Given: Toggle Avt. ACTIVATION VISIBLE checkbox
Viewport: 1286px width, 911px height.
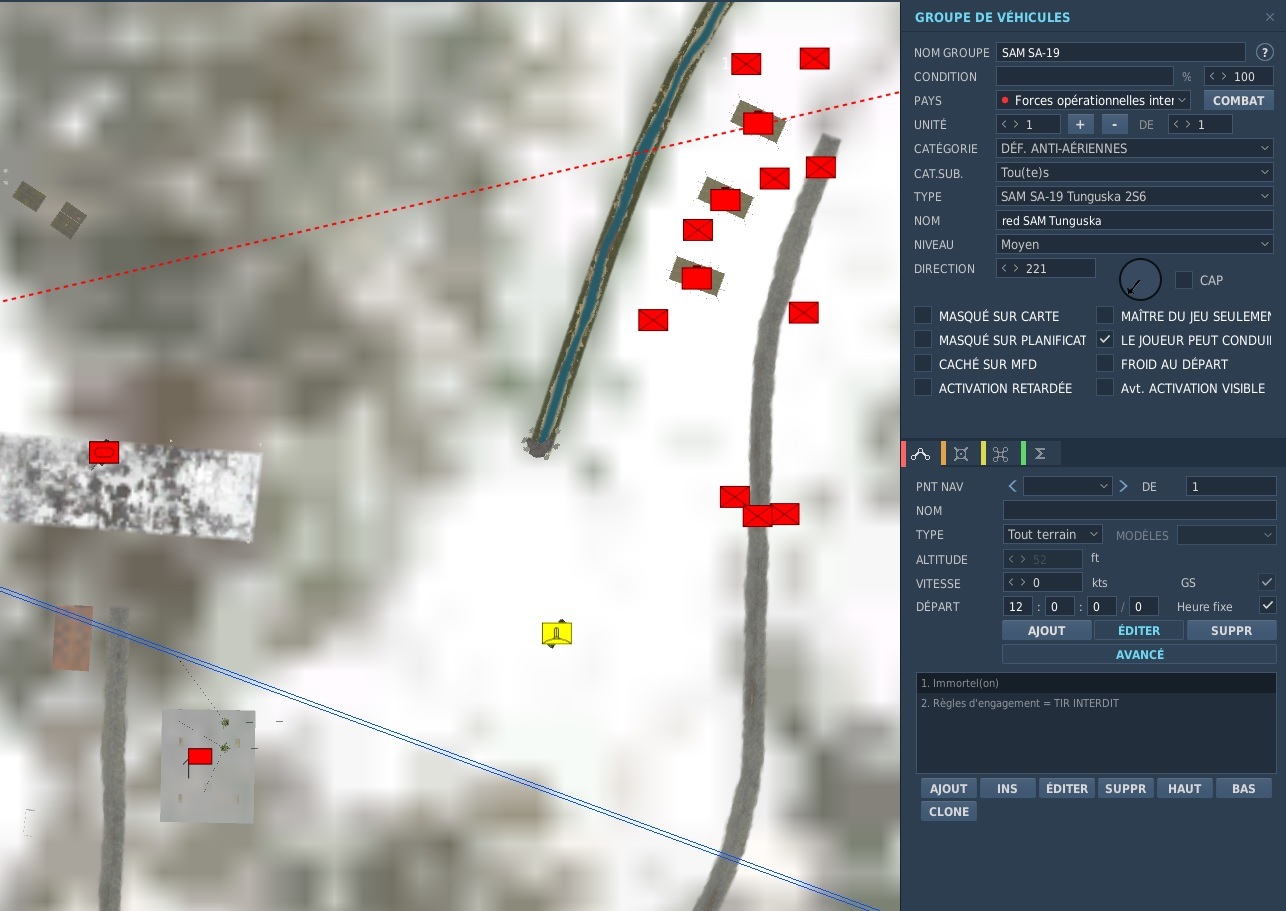Looking at the screenshot, I should point(1105,388).
